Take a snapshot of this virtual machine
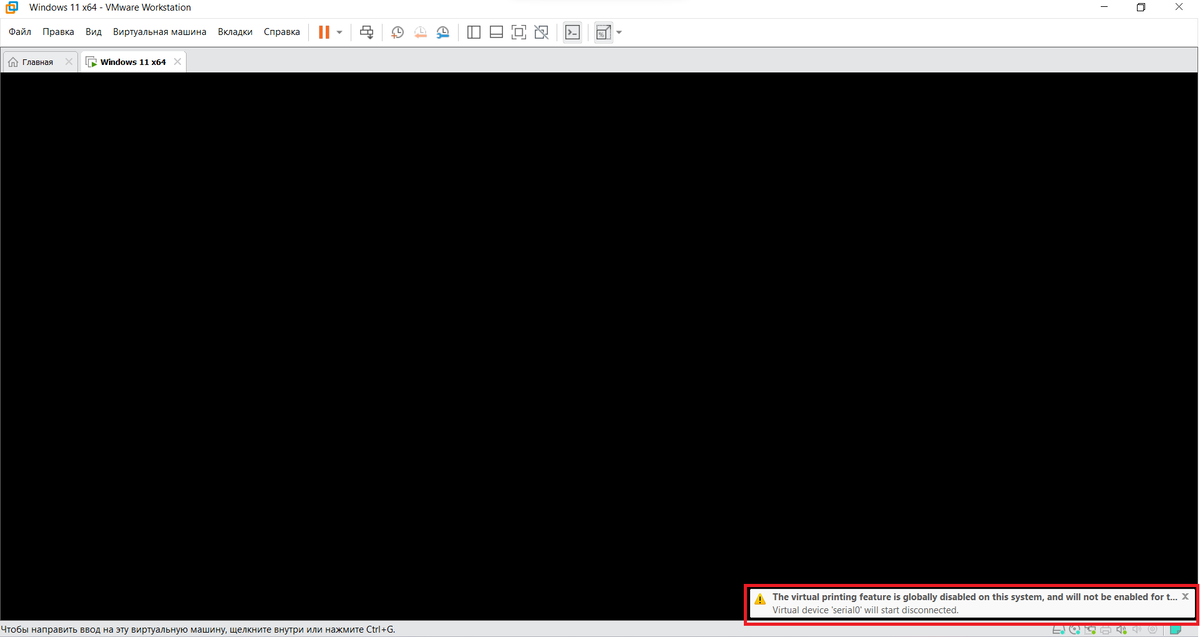 [397, 32]
